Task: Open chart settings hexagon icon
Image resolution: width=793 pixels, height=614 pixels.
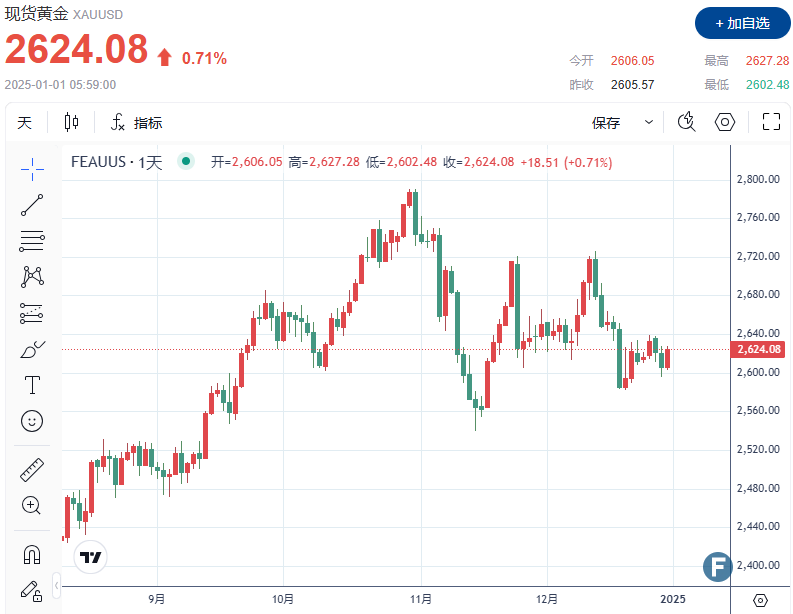Action: tap(726, 122)
